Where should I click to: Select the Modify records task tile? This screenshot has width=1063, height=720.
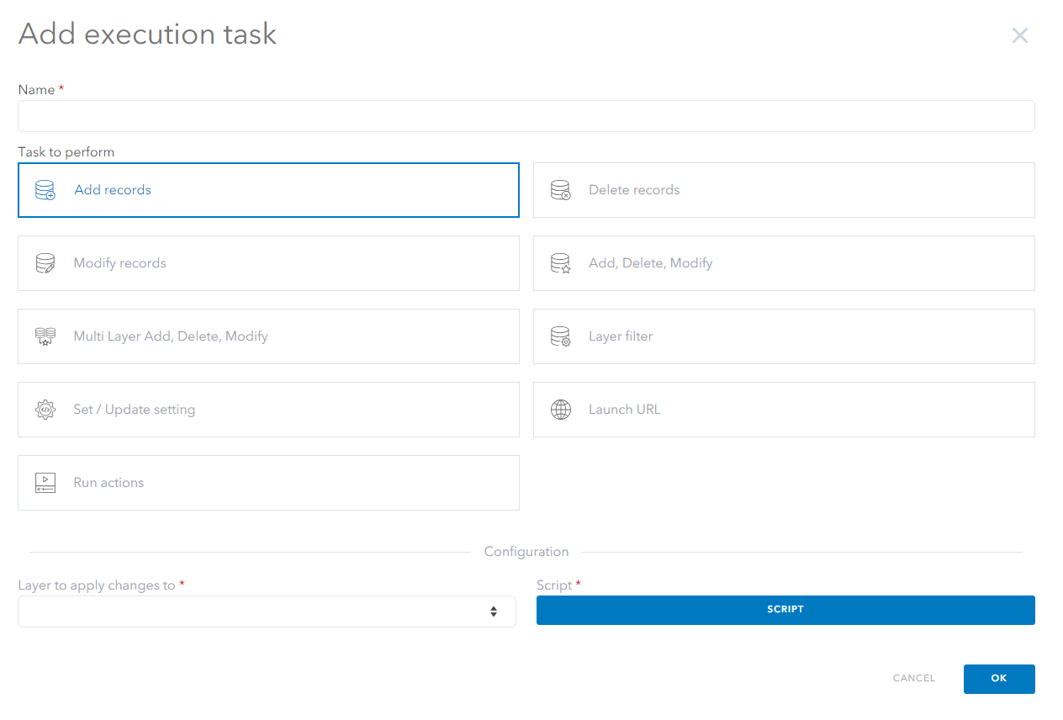coord(268,263)
